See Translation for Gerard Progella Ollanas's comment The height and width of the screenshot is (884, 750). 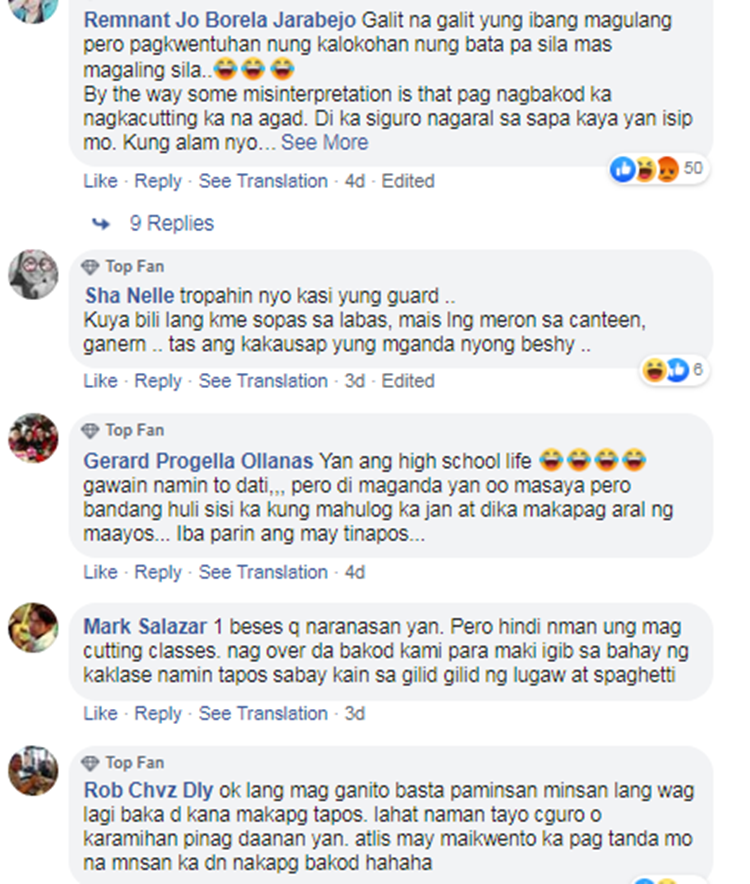point(263,572)
